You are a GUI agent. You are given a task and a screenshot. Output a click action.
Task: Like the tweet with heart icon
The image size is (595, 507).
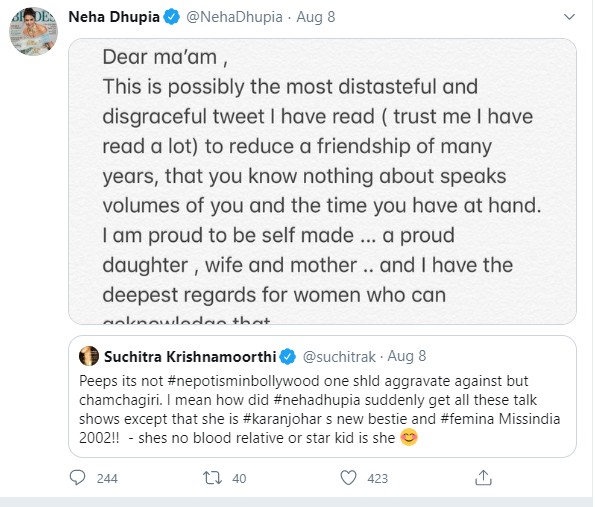click(x=348, y=478)
